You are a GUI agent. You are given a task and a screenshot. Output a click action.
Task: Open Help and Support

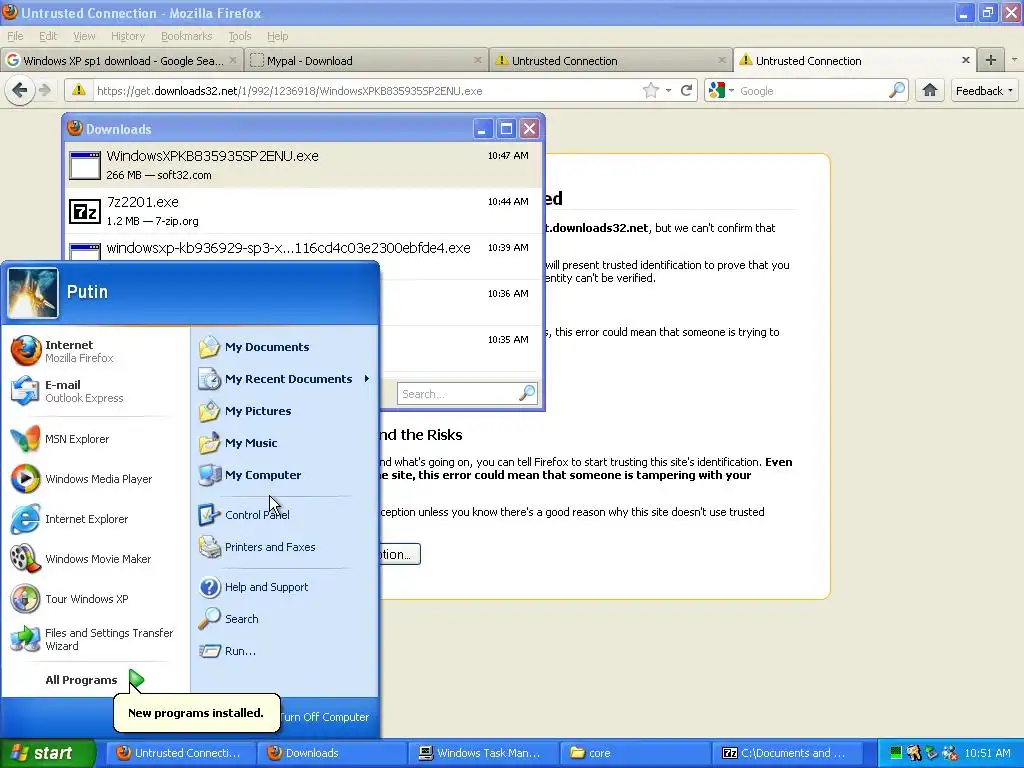285,586
